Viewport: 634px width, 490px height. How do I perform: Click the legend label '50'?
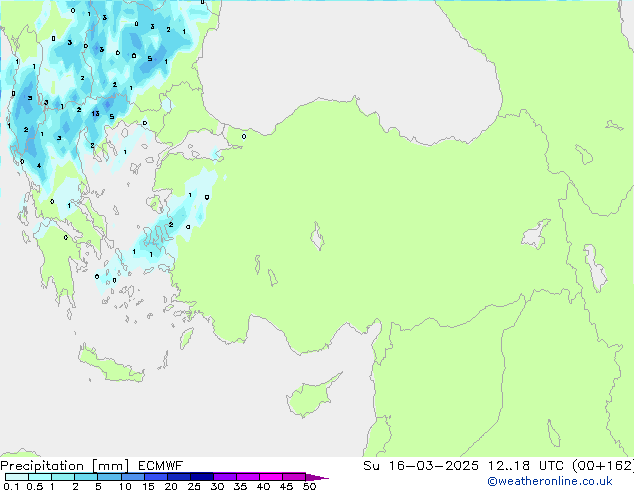click(x=309, y=486)
